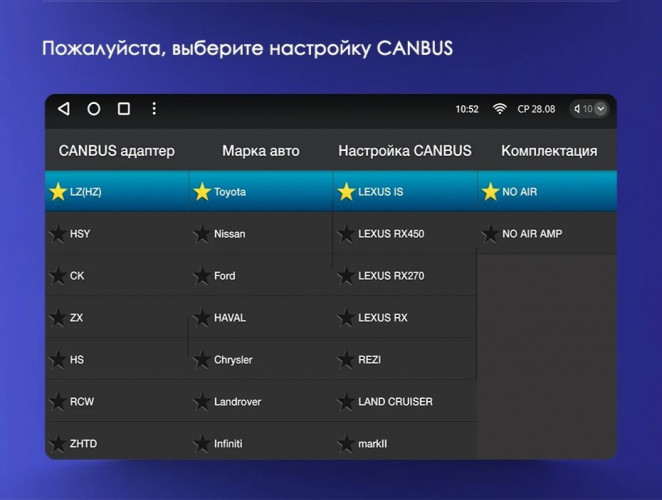Toggle the star beside Nissan
Viewport: 662px width, 500px height.
(201, 234)
